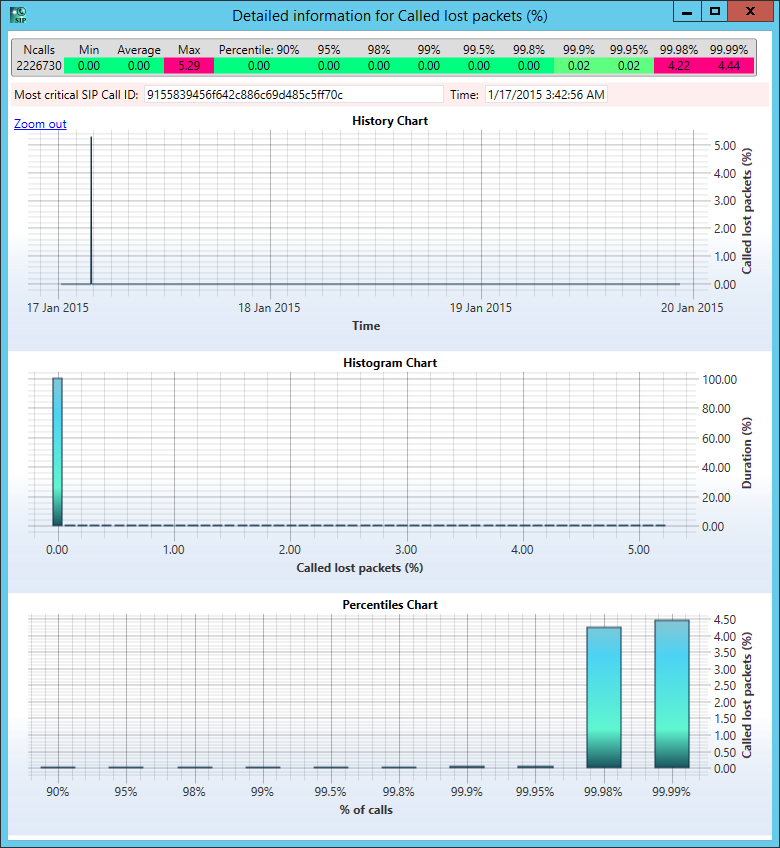The height and width of the screenshot is (848, 780).
Task: Minimize the Detailed information window
Action: pos(688,11)
